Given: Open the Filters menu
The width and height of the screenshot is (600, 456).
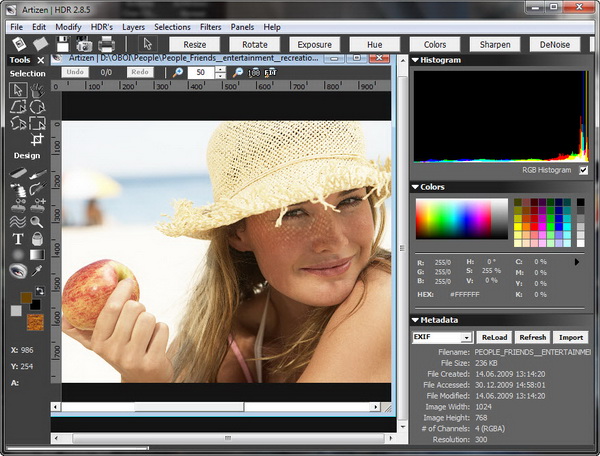Looking at the screenshot, I should point(210,26).
